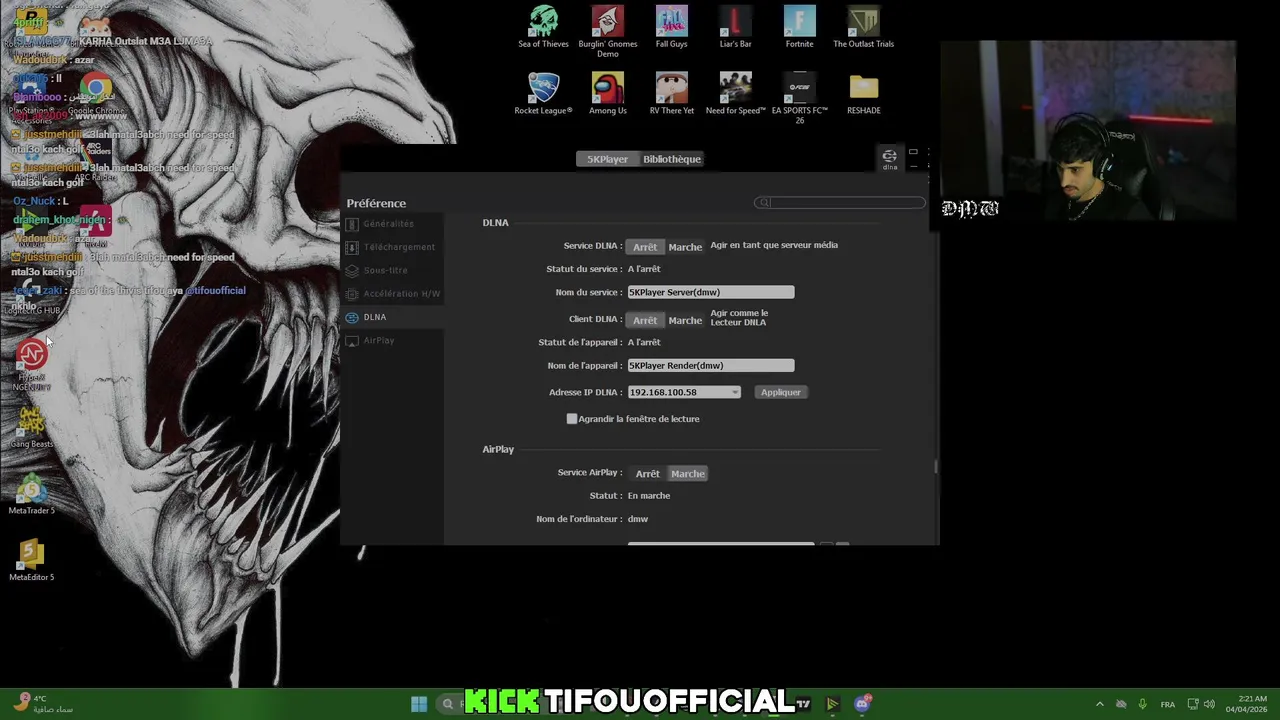Open Gang Beasts desktop shortcut

pos(32,427)
